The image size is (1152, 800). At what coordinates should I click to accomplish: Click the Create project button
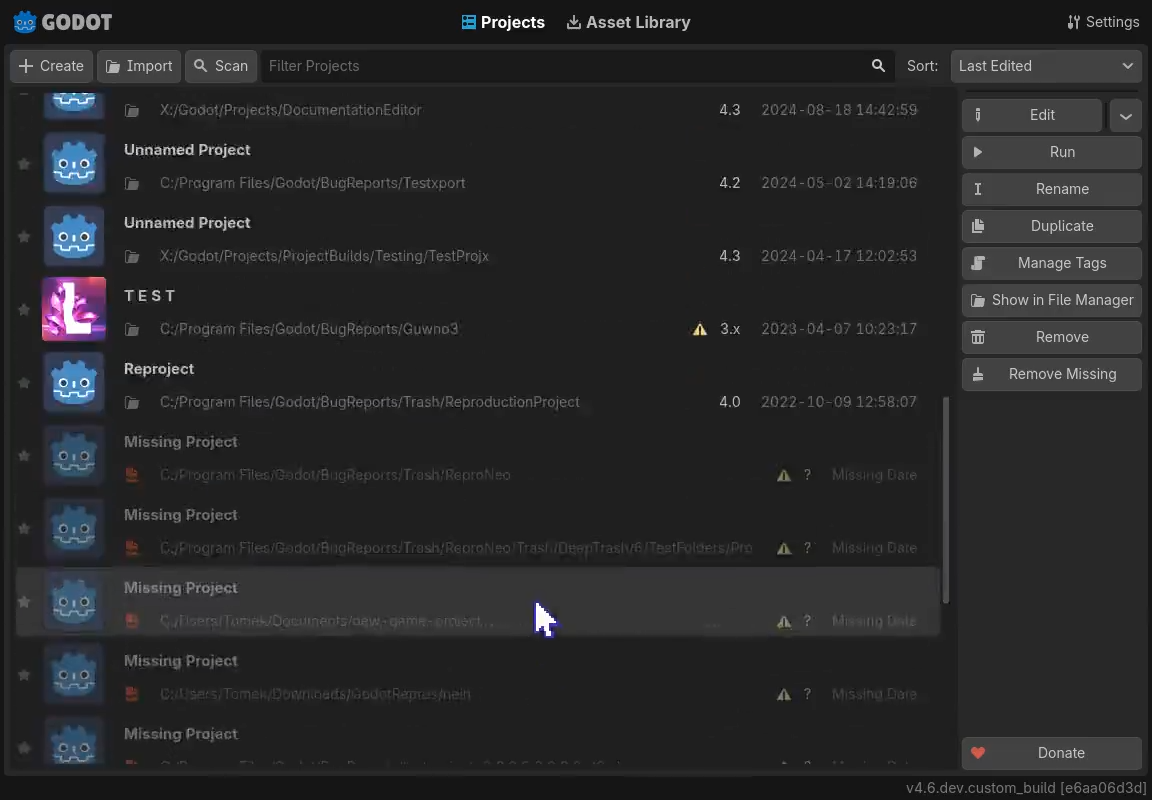[x=51, y=66]
